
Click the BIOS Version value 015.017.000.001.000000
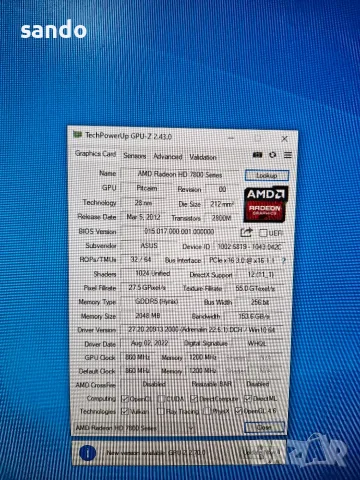179,231
